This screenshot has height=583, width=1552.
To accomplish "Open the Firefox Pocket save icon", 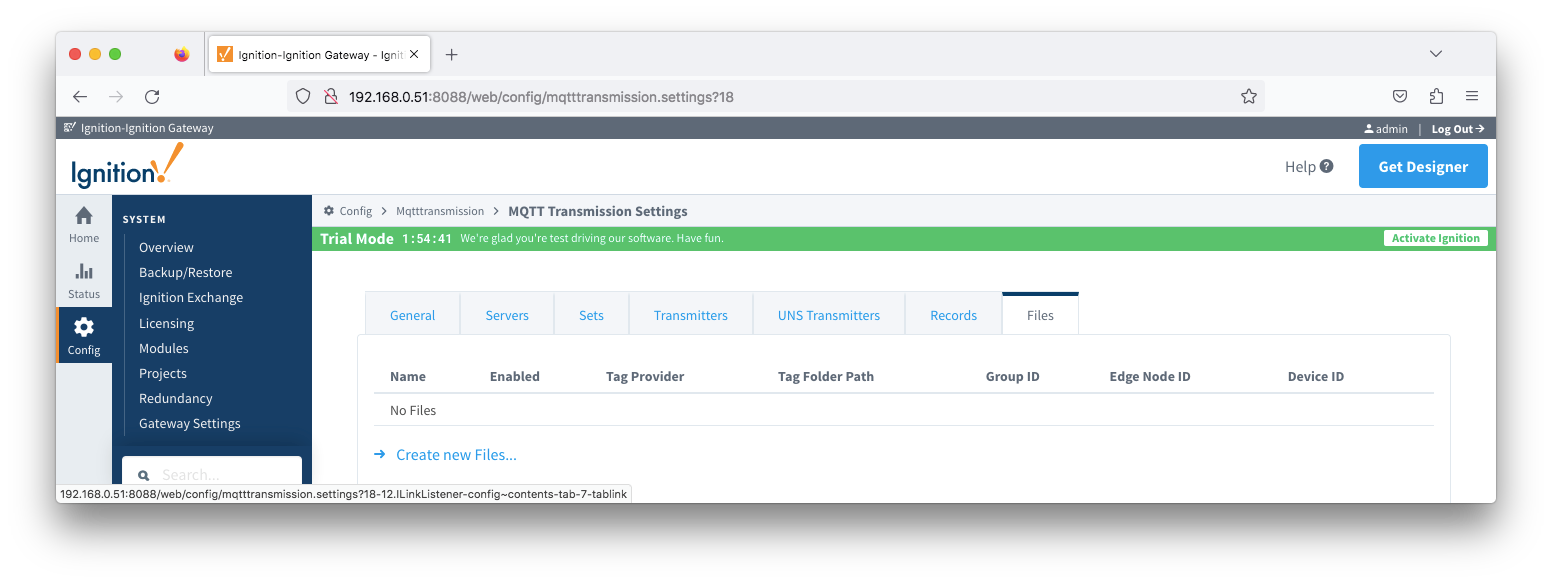I will (x=1401, y=97).
